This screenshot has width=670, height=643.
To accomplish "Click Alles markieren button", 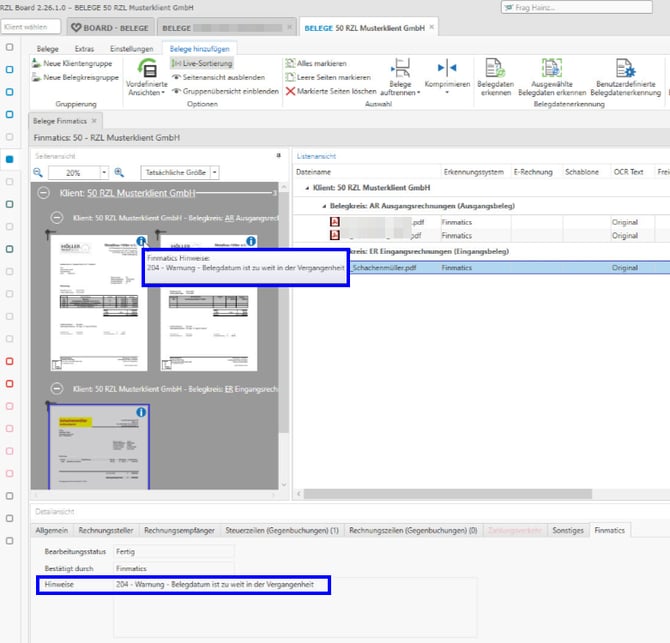I will tap(320, 63).
